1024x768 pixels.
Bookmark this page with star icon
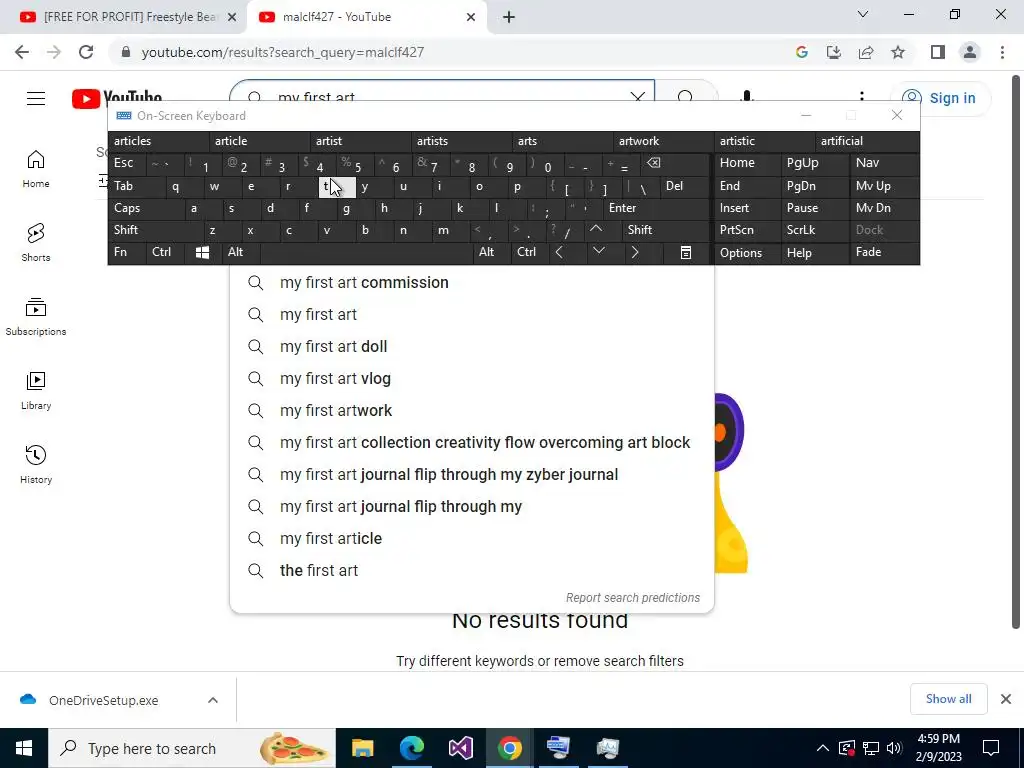pos(898,52)
